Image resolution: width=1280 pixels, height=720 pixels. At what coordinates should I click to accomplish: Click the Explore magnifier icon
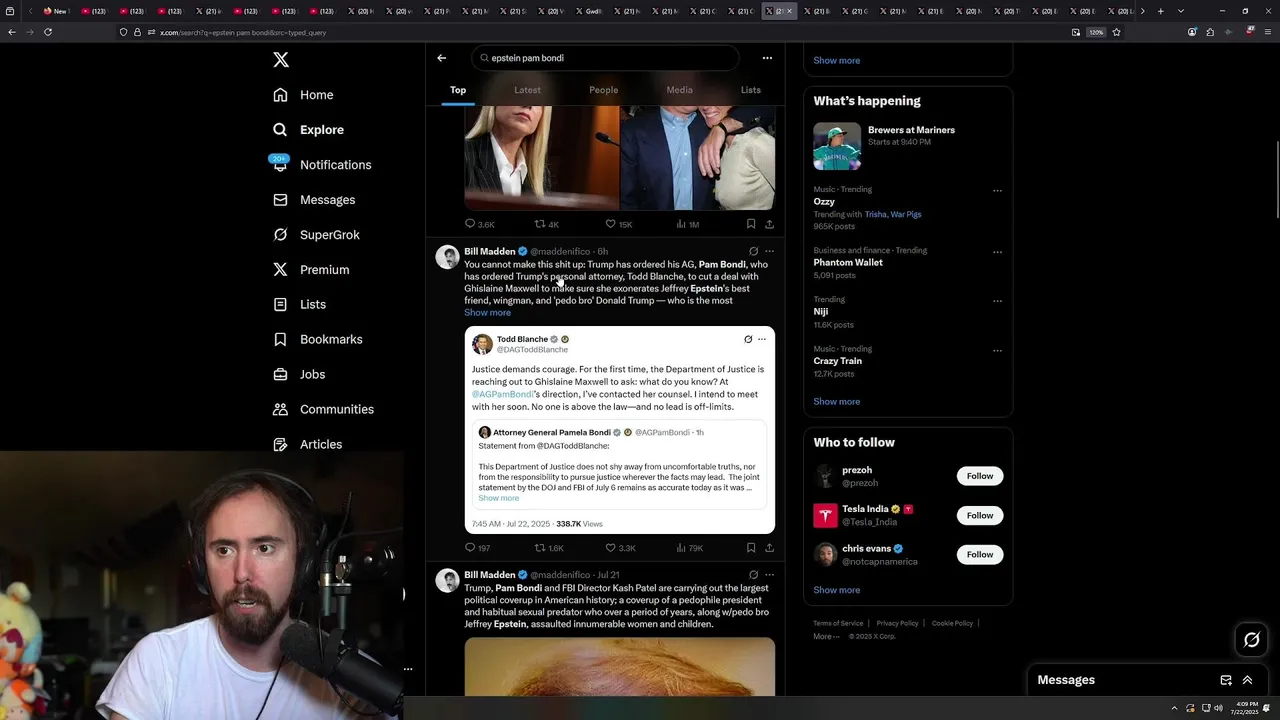[x=281, y=130]
